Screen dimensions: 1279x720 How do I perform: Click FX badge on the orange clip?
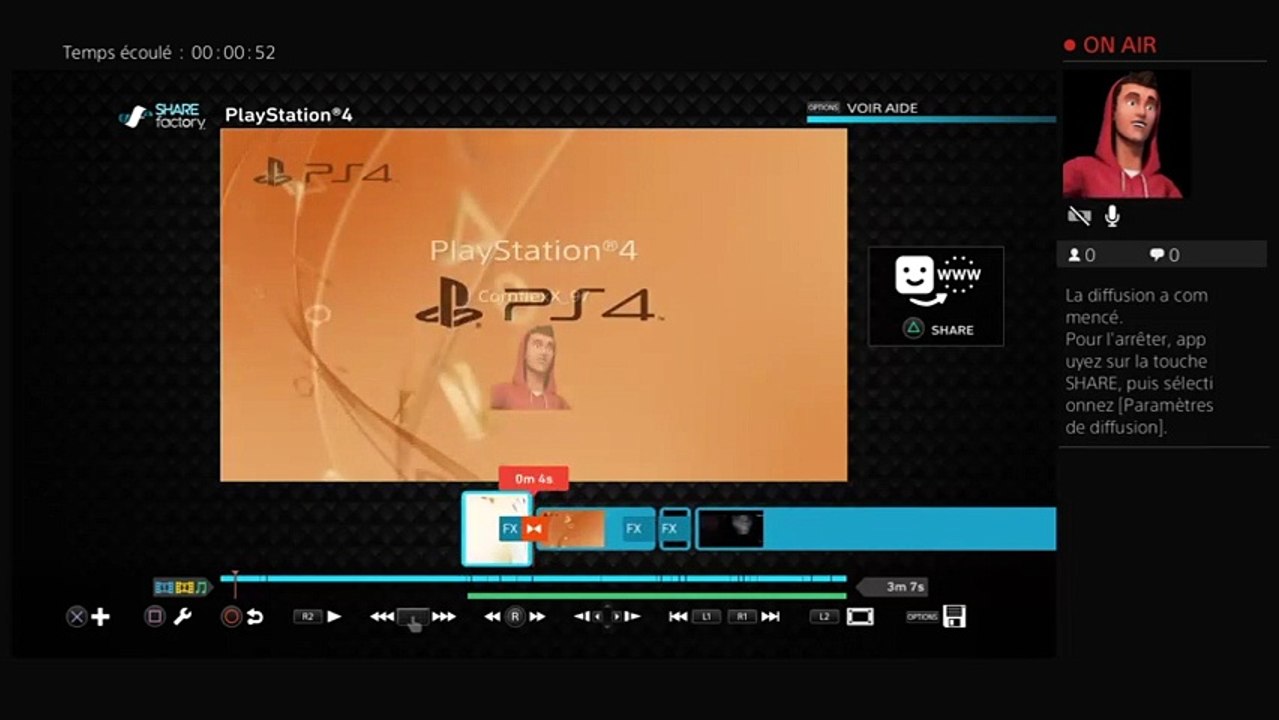click(x=632, y=529)
